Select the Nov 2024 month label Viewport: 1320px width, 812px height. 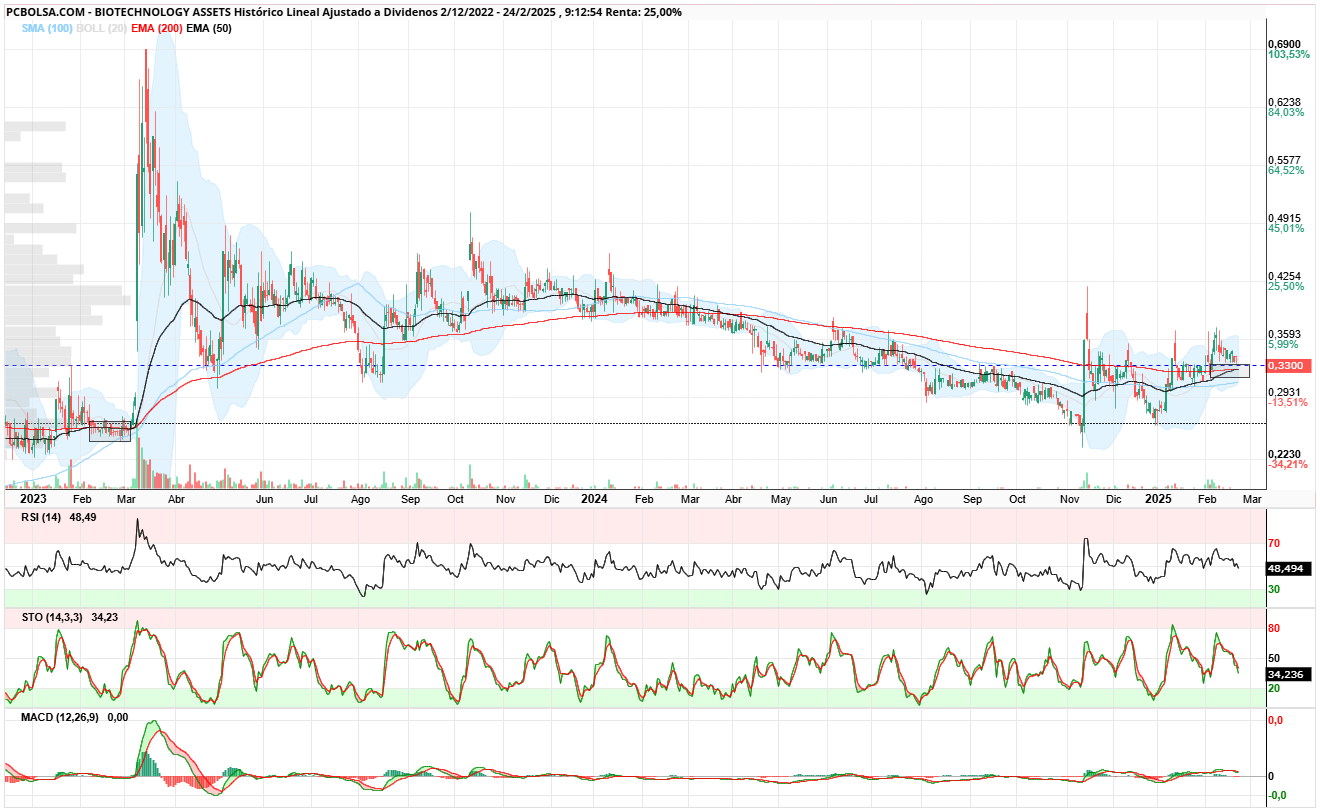(x=1071, y=498)
